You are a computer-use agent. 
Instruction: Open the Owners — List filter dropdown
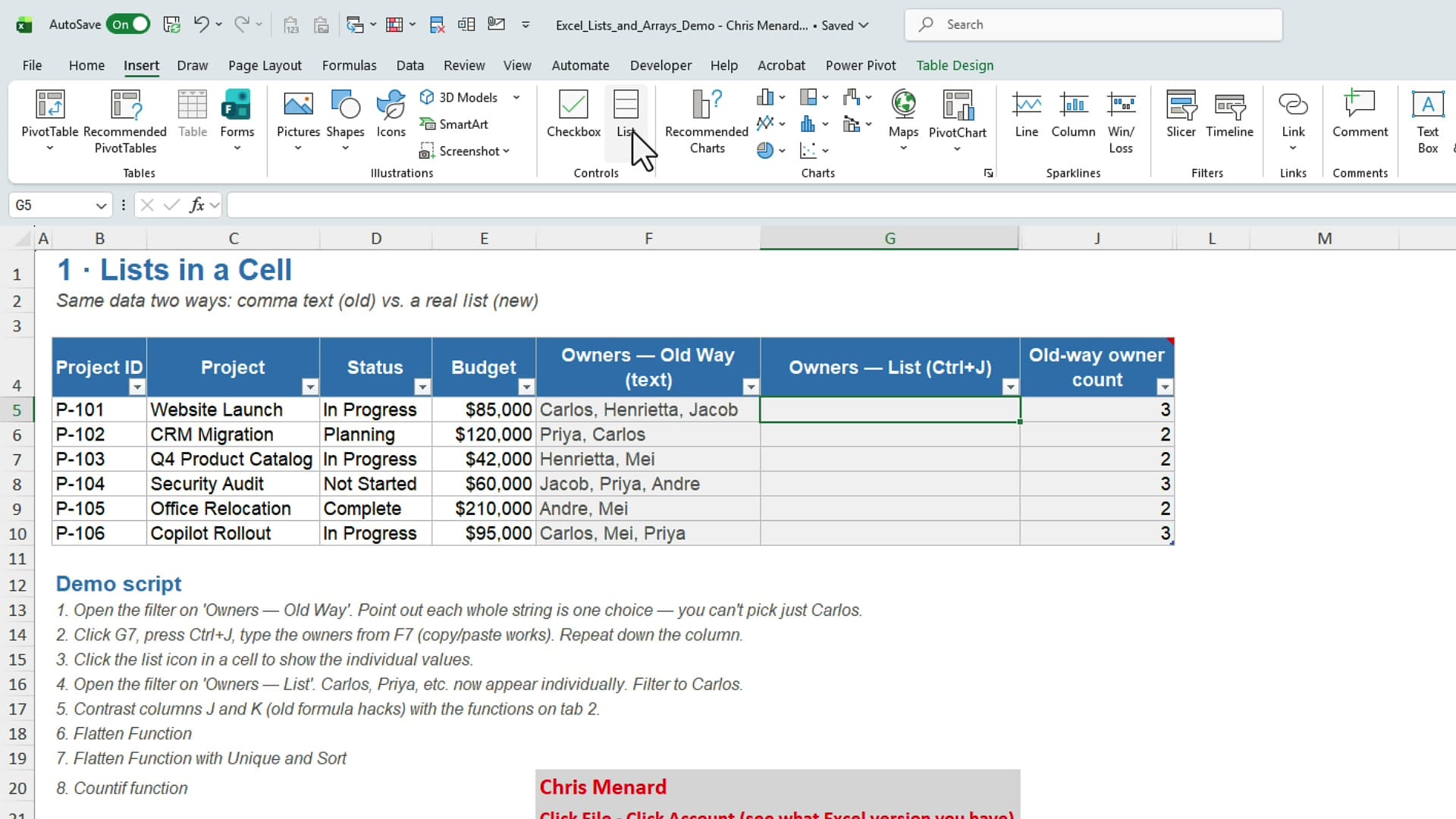point(1010,388)
